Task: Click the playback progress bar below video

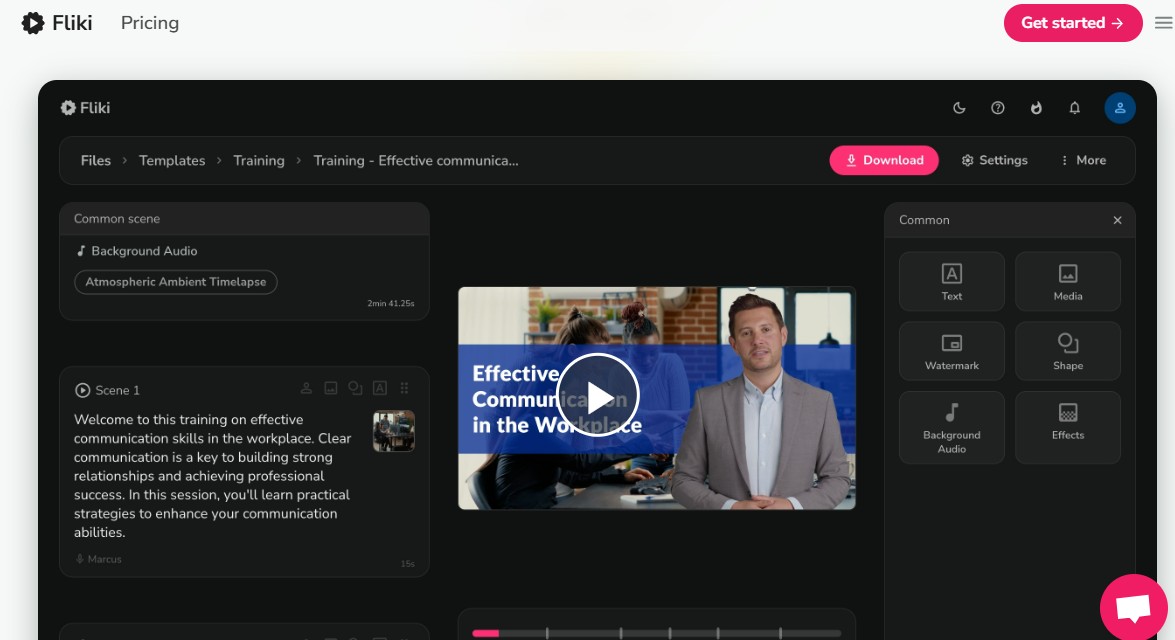Action: (x=656, y=633)
